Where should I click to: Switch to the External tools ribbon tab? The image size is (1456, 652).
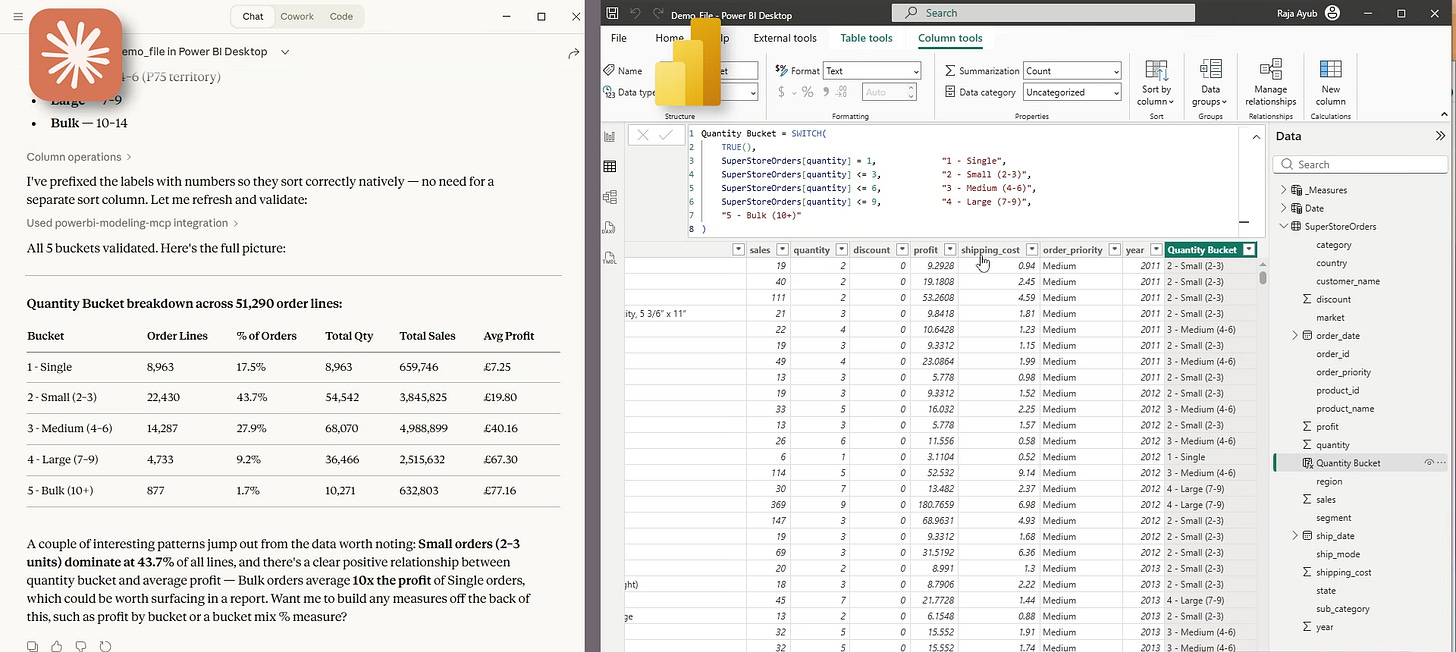(785, 38)
